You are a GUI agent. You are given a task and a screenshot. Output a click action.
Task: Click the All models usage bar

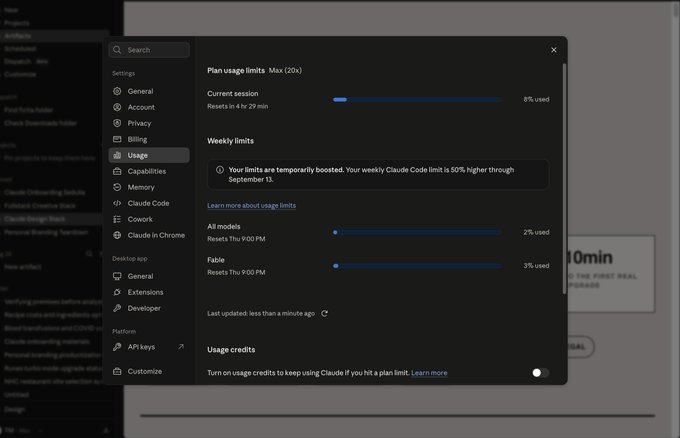(x=417, y=232)
